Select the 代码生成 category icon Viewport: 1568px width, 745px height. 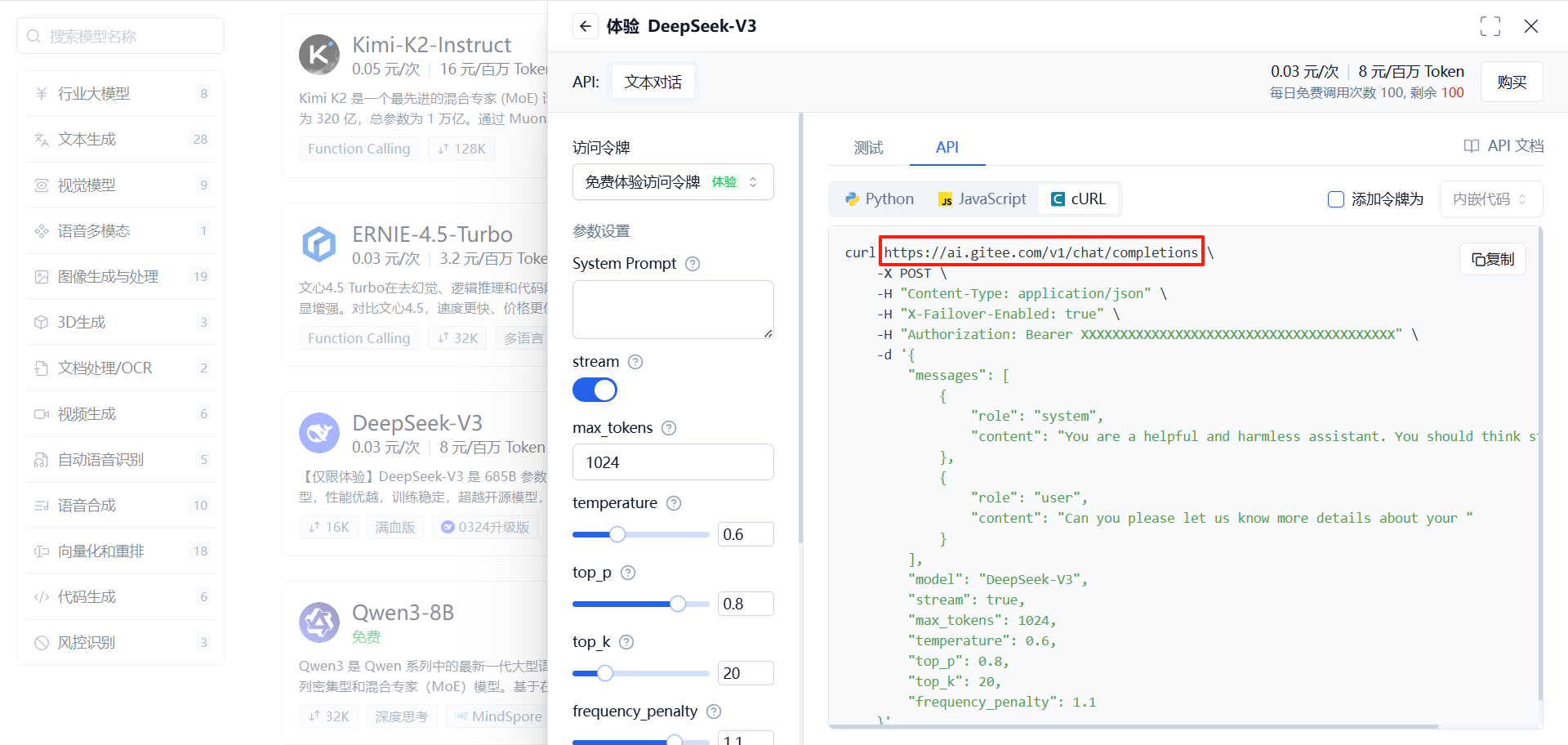[42, 596]
